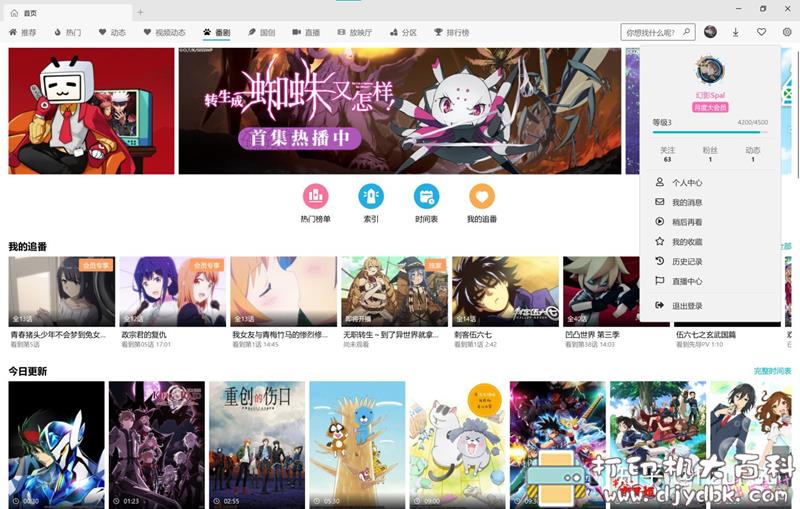Click the play icon for 稍后再看

660,221
